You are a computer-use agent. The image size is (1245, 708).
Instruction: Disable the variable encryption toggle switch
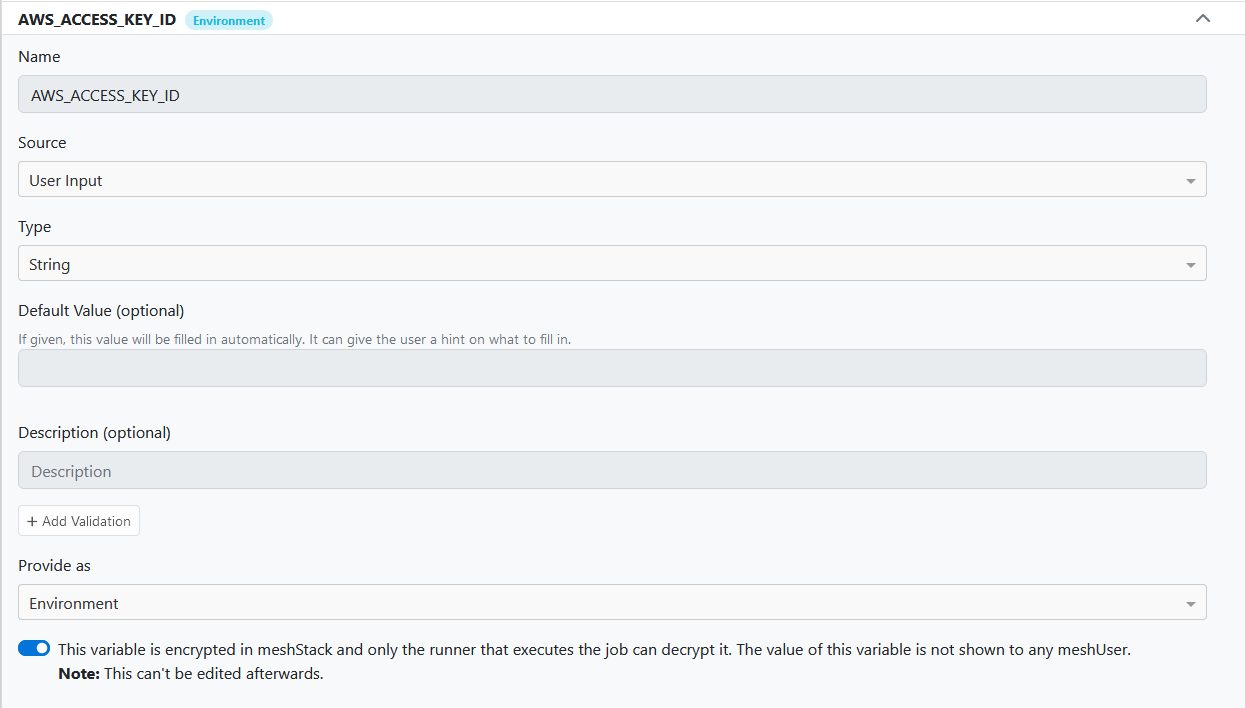34,648
